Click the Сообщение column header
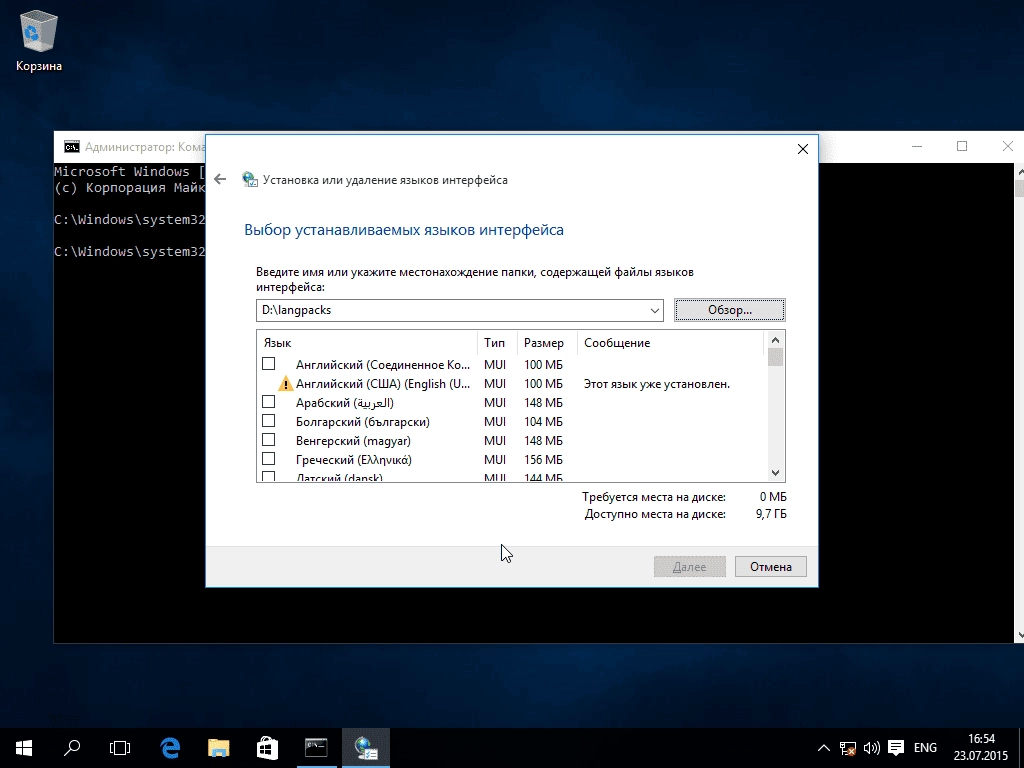 [x=670, y=343]
